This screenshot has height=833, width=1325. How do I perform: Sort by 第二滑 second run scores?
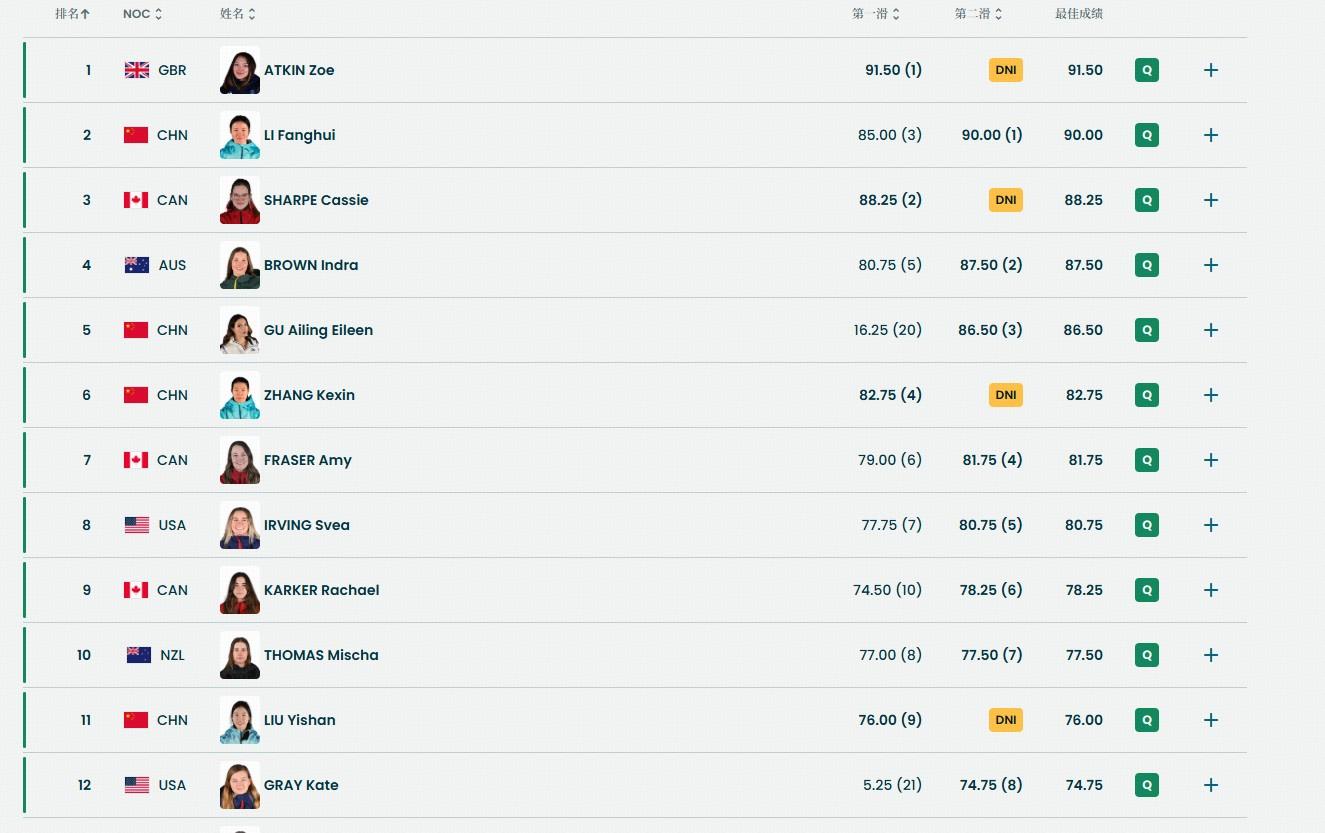point(978,14)
